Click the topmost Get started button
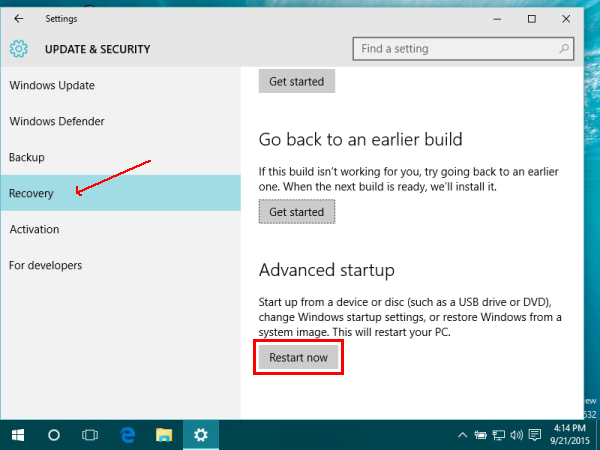This screenshot has height=450, width=600. point(297,81)
